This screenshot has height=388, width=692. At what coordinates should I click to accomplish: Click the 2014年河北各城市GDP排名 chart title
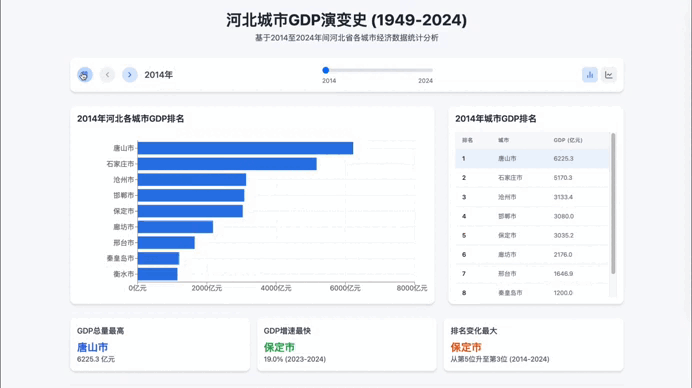pyautogui.click(x=131, y=119)
